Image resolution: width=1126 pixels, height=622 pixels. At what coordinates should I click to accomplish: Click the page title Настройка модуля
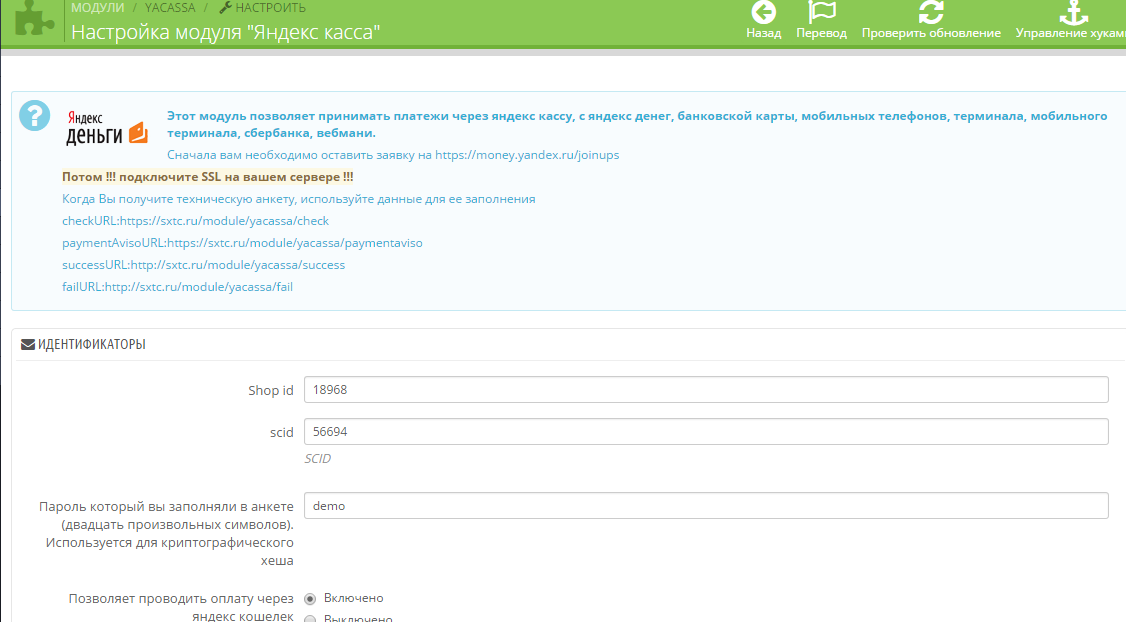tap(225, 32)
